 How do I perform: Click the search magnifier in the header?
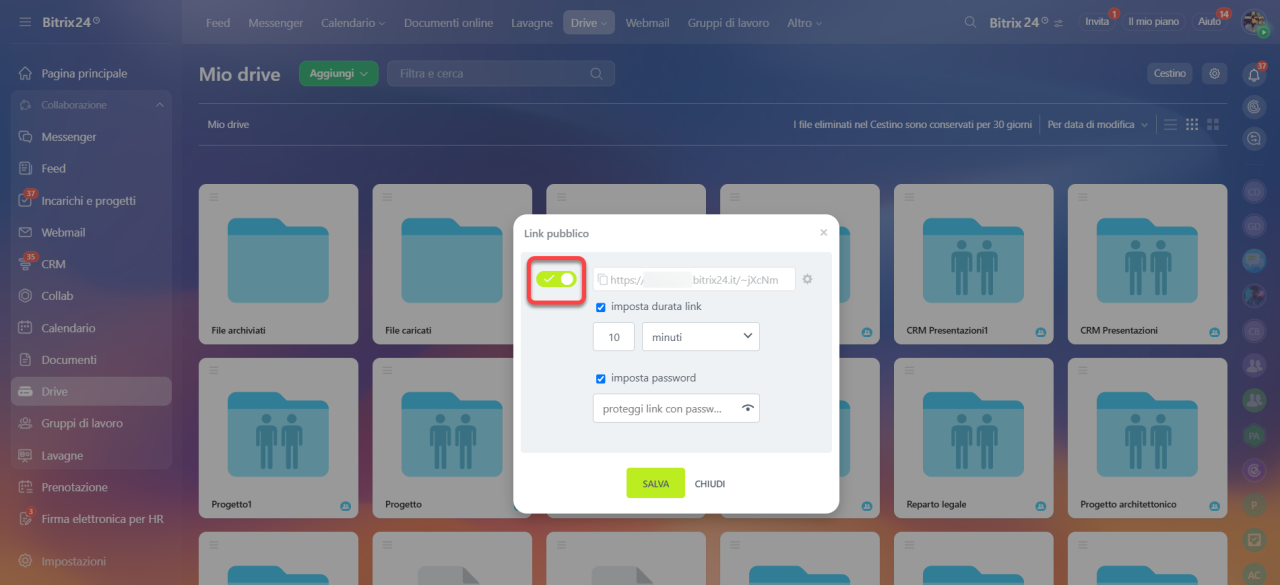coord(969,22)
